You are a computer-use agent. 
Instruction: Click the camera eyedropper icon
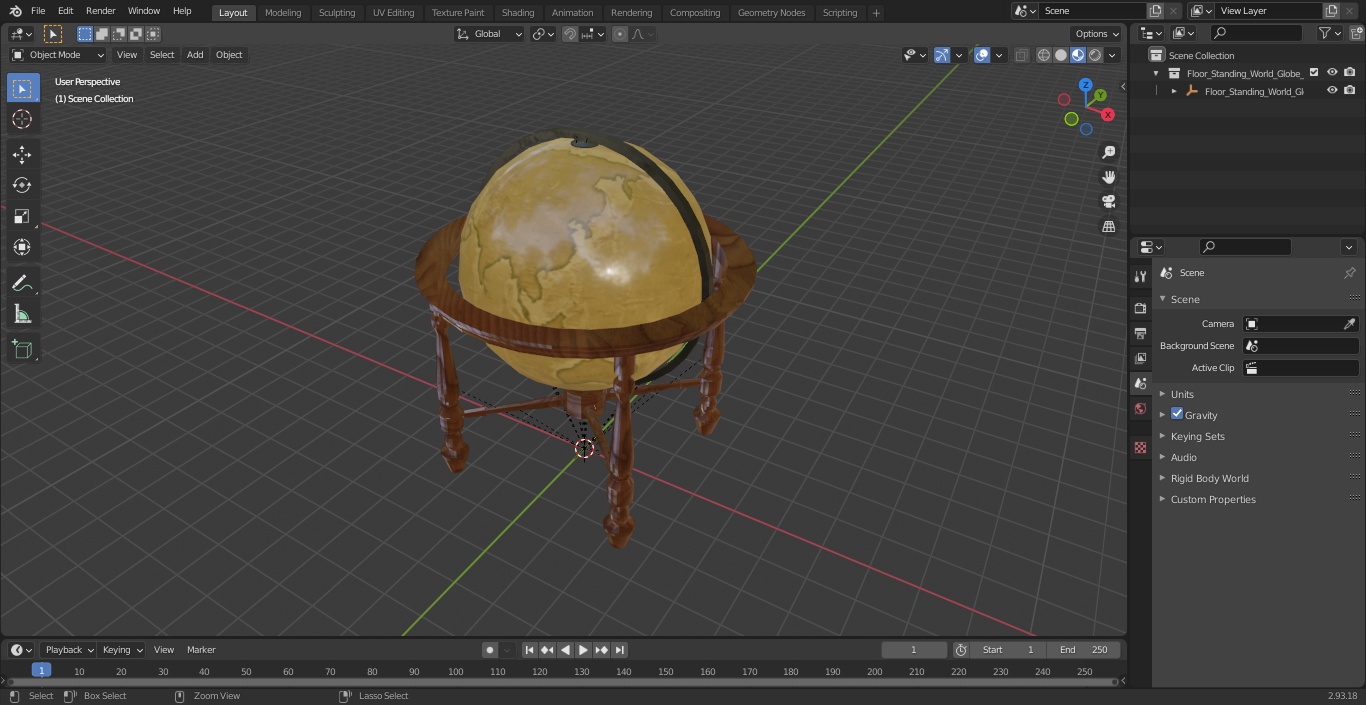(x=1349, y=324)
